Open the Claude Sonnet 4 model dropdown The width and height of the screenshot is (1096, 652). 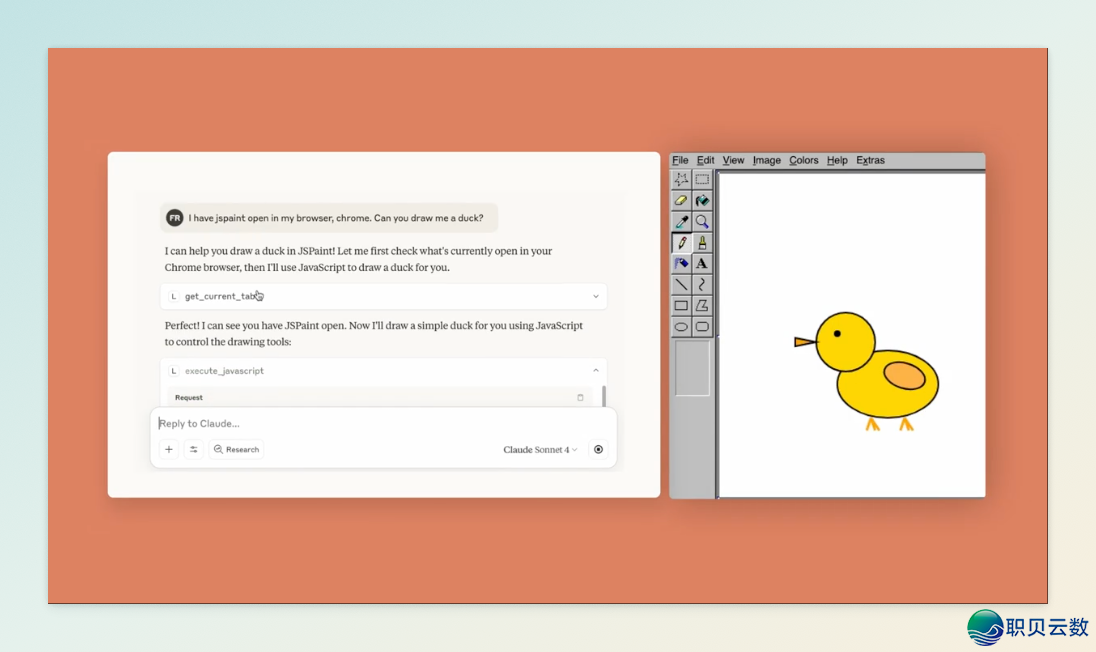point(540,449)
